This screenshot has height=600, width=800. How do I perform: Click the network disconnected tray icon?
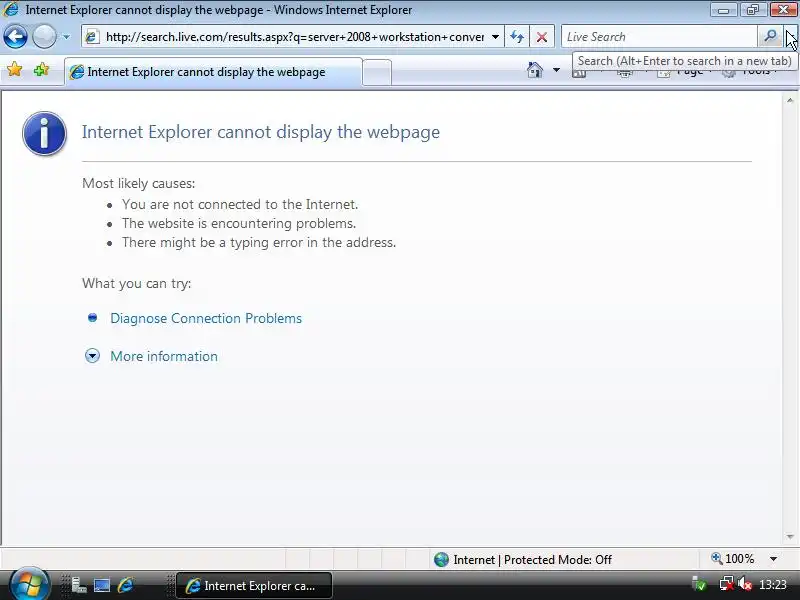[726, 584]
